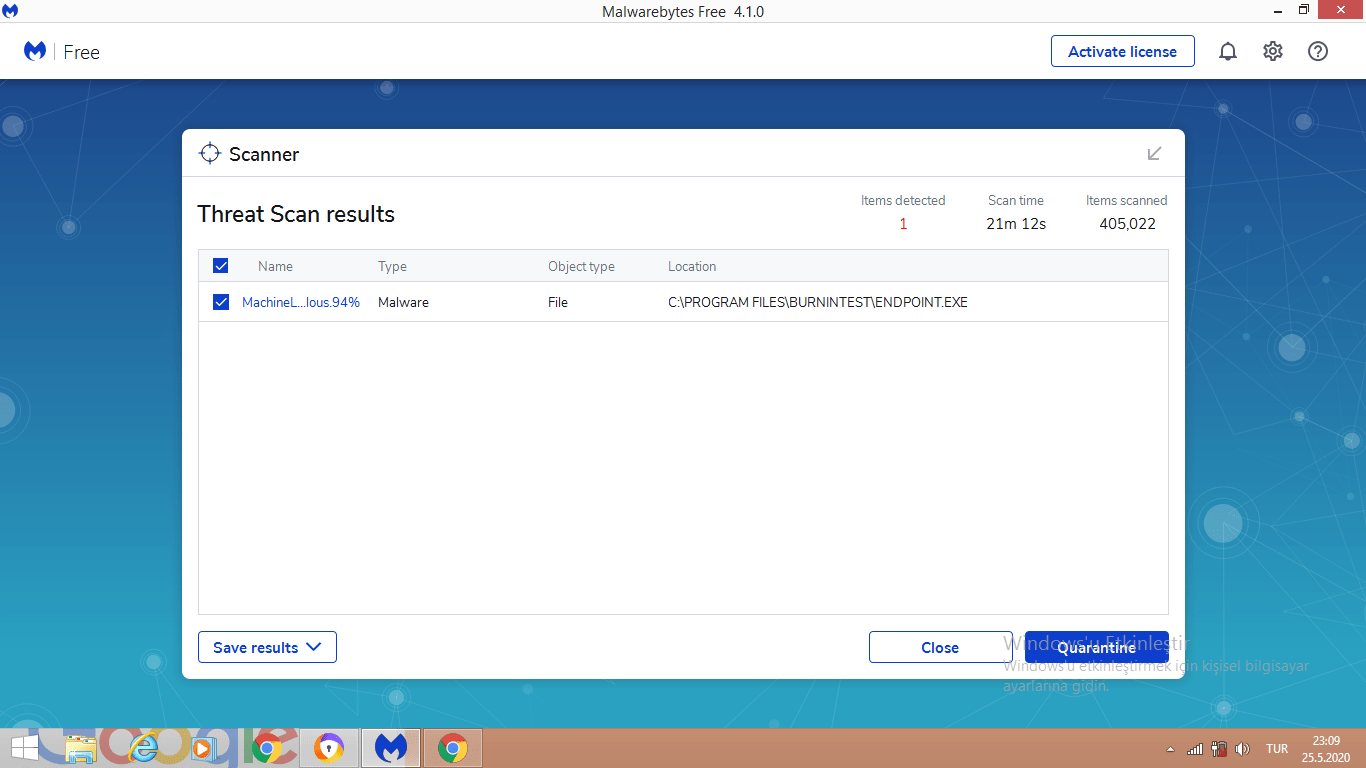The width and height of the screenshot is (1366, 768).
Task: Open Malwarebytes settings gear
Action: (1273, 51)
